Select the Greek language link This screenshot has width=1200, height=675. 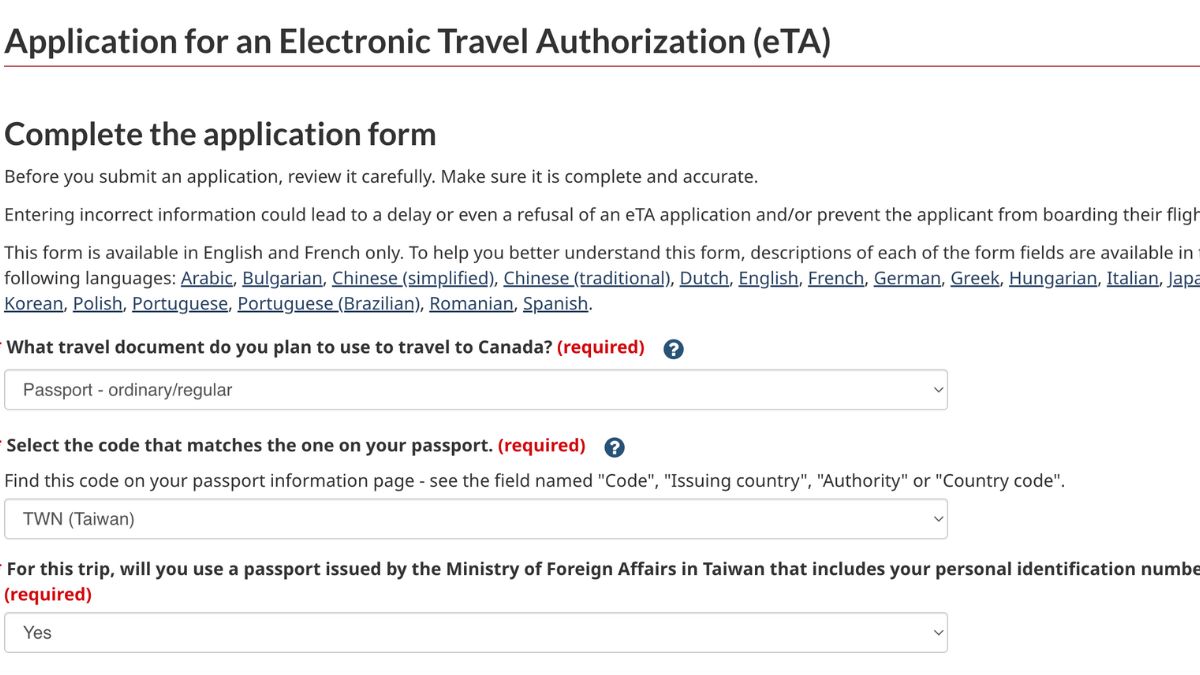[975, 279]
